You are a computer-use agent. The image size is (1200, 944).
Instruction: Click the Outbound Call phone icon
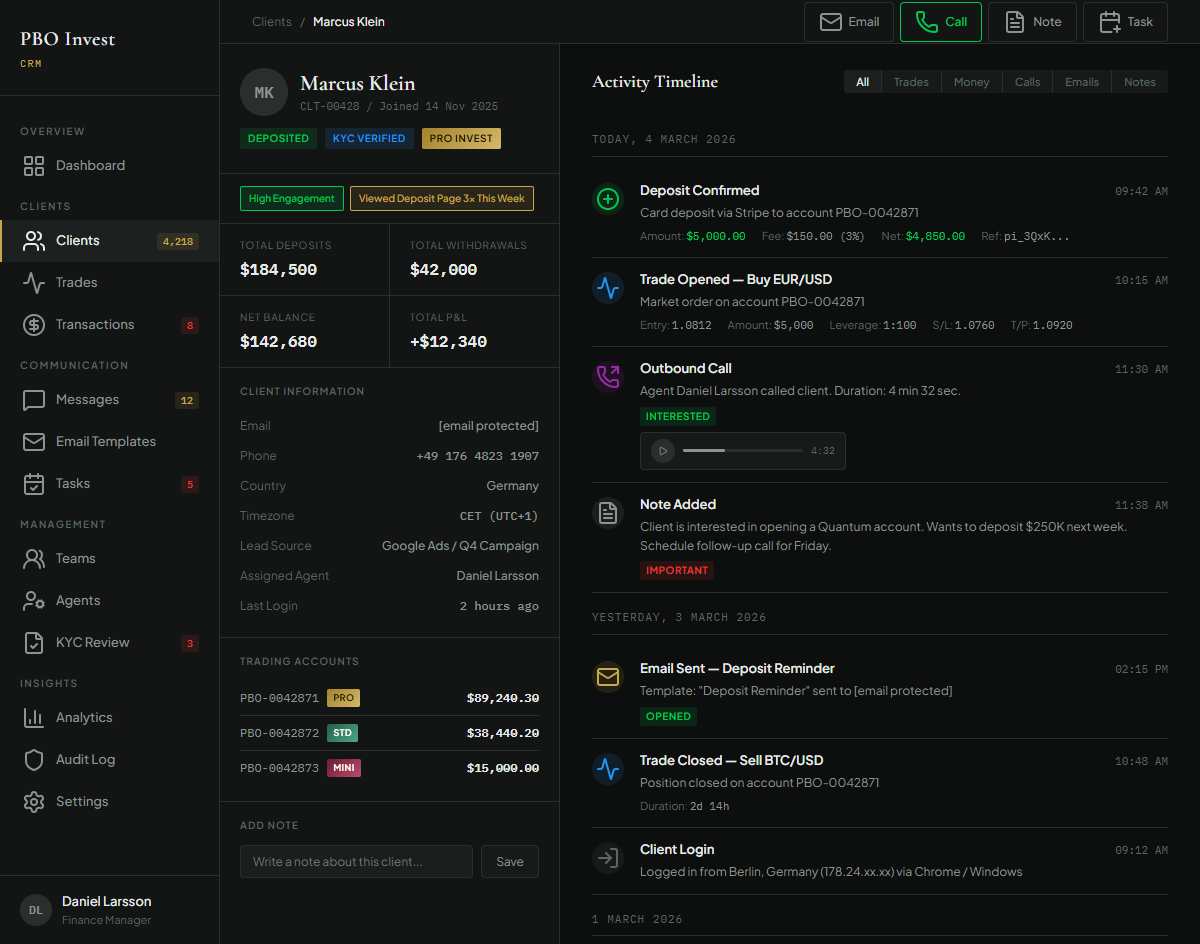pos(608,377)
